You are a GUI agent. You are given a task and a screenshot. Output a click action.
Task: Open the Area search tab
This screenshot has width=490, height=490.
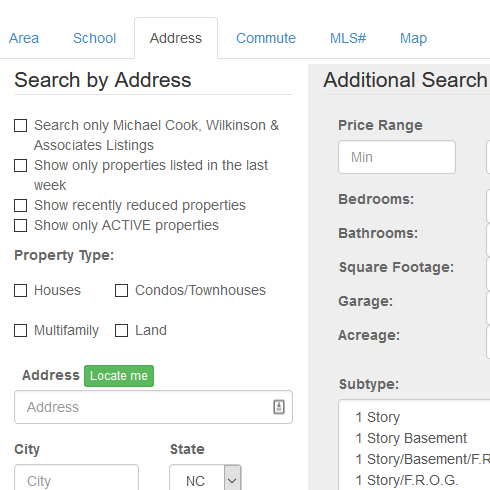point(24,38)
